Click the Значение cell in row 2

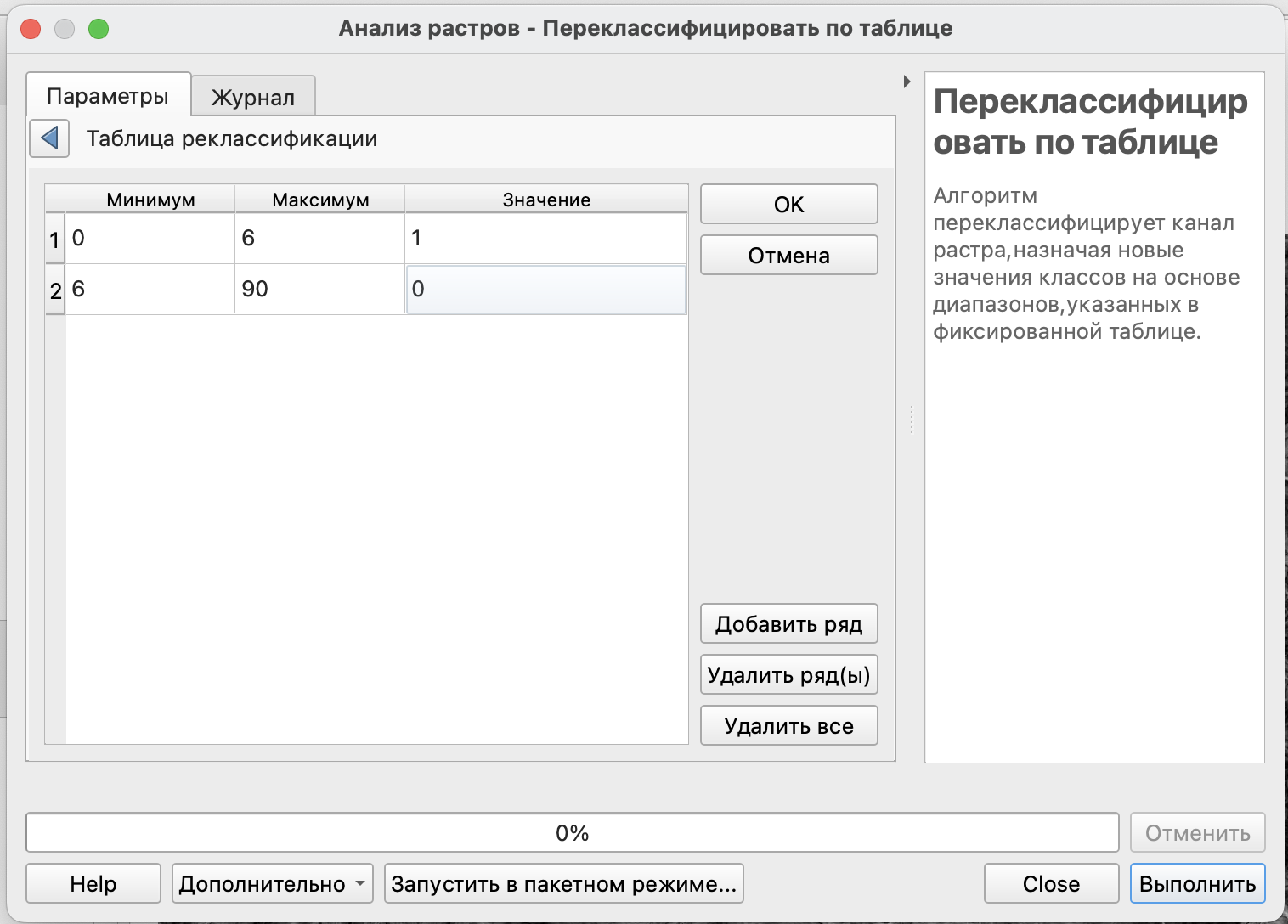[545, 290]
